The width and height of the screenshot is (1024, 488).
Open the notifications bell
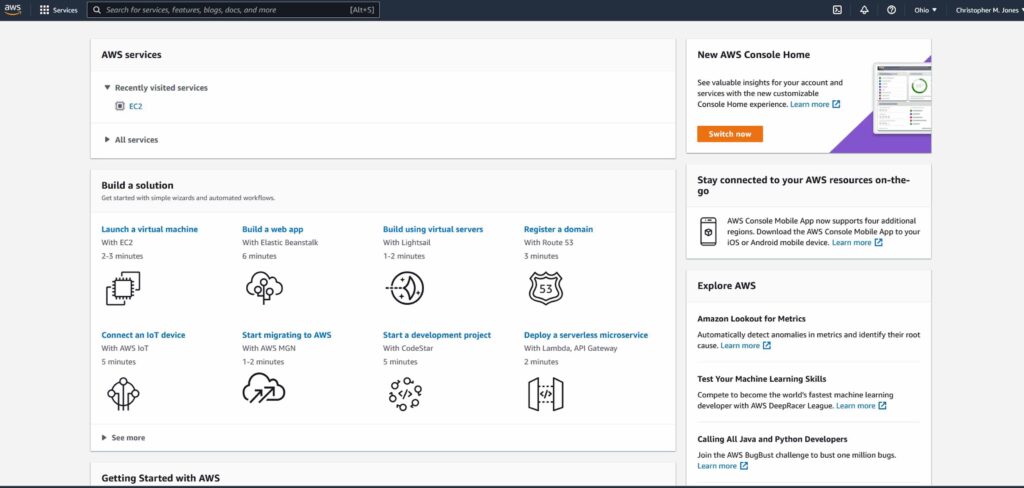click(864, 10)
